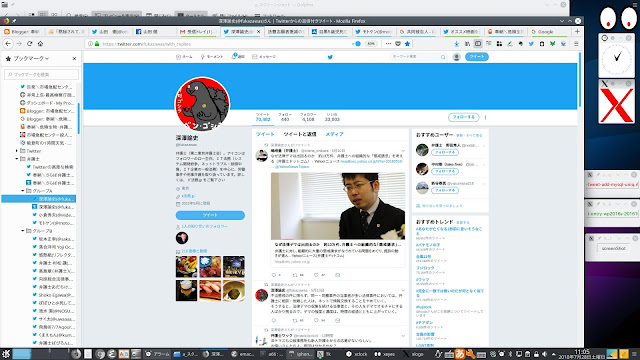Click the Twitter bird logo at top center

click(330, 57)
